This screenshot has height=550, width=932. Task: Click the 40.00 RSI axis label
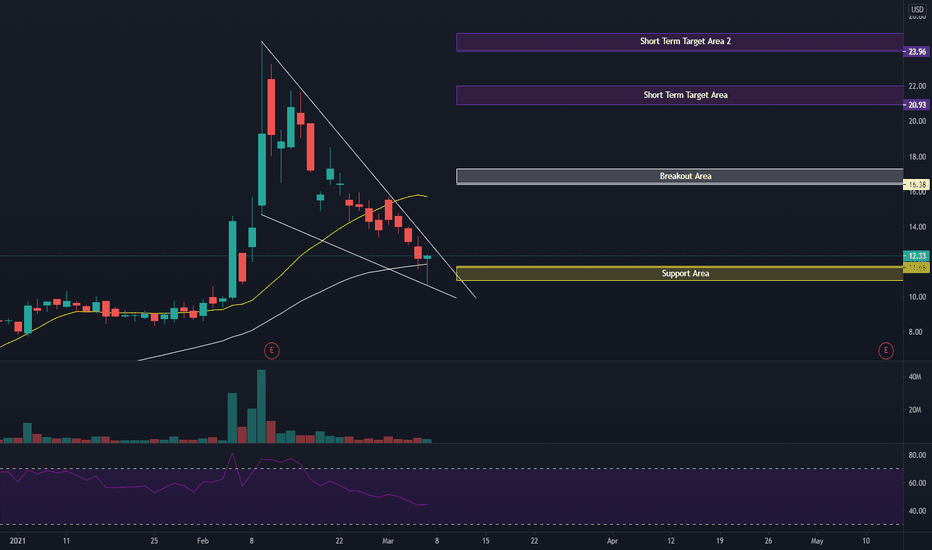tap(917, 511)
